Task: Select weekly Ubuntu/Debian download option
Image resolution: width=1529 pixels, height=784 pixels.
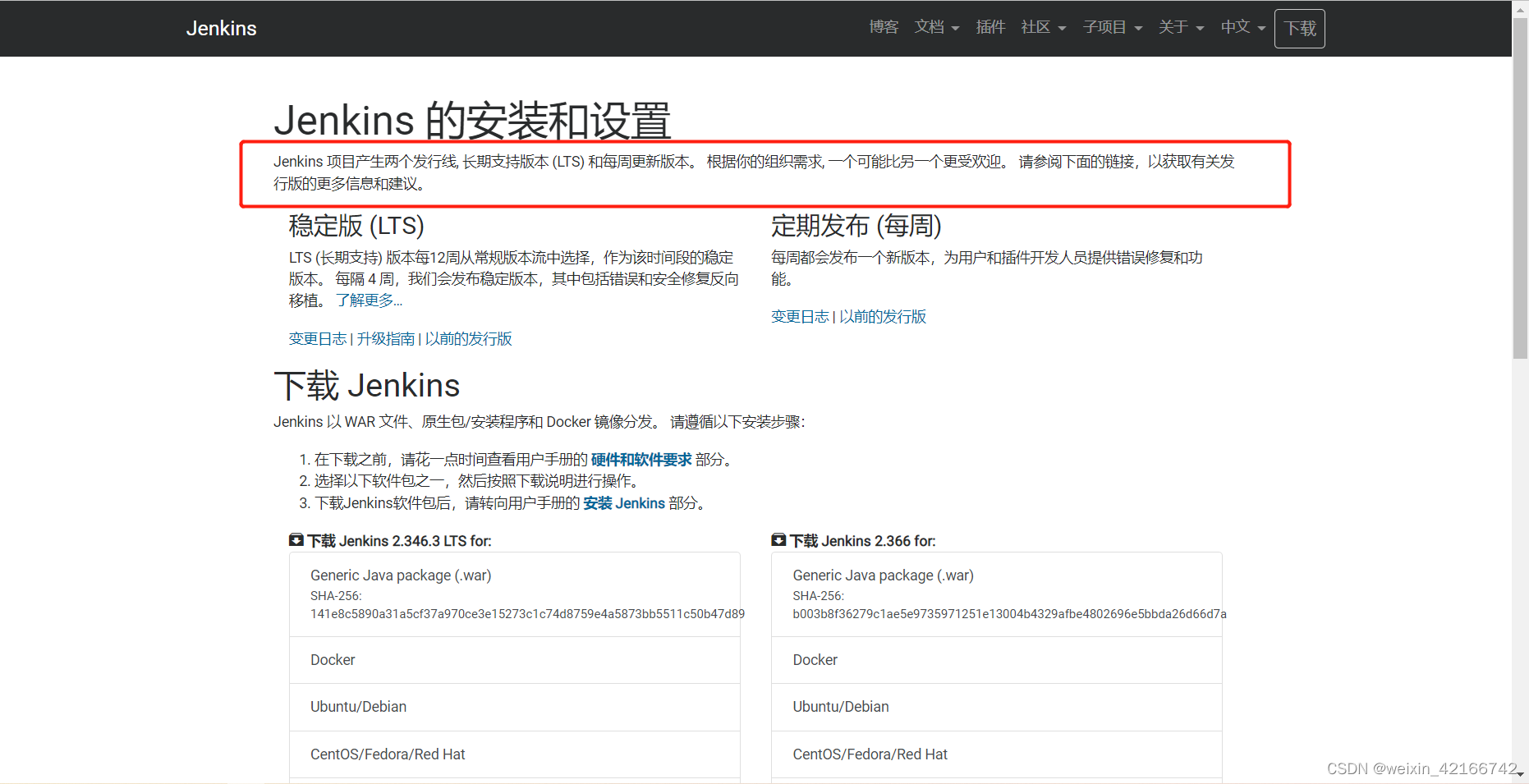Action: [x=997, y=707]
